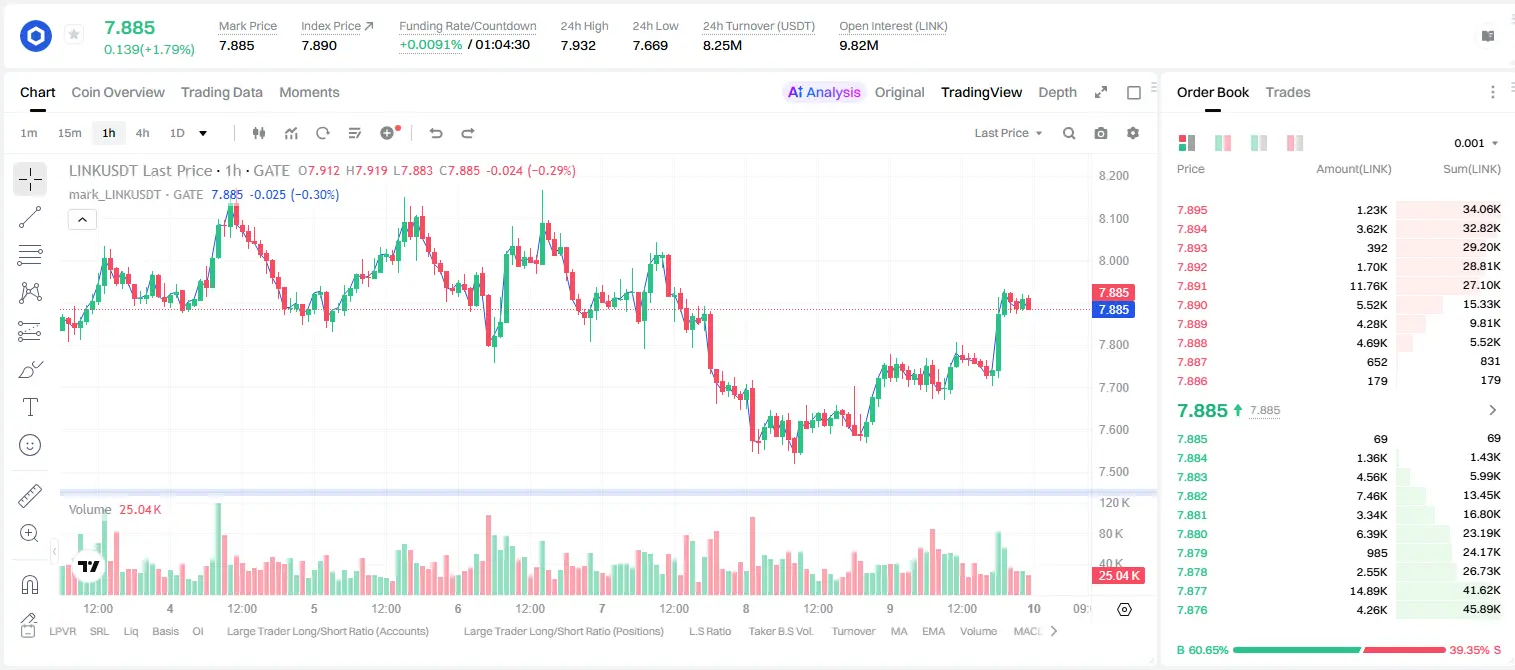Image resolution: width=1515 pixels, height=670 pixels.
Task: Add LINK to favorites with star
Action: pyautogui.click(x=74, y=35)
